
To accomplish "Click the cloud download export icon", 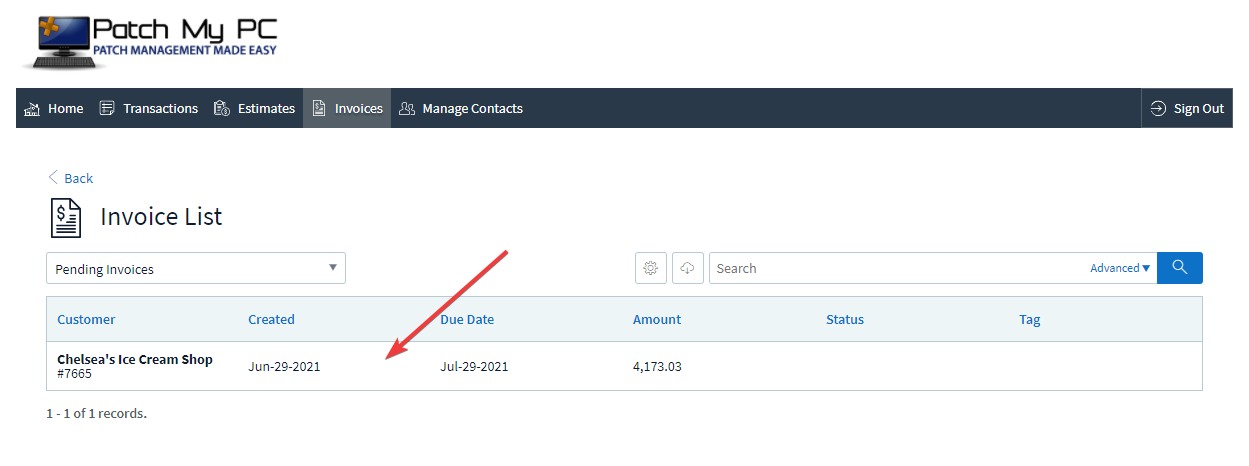I will coord(687,268).
